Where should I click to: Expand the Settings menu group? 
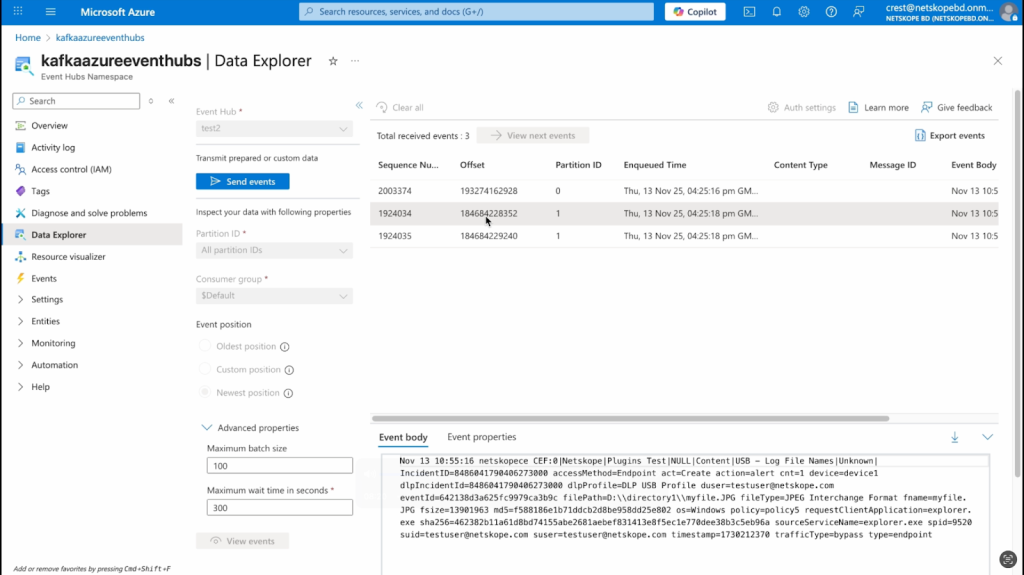(20, 299)
